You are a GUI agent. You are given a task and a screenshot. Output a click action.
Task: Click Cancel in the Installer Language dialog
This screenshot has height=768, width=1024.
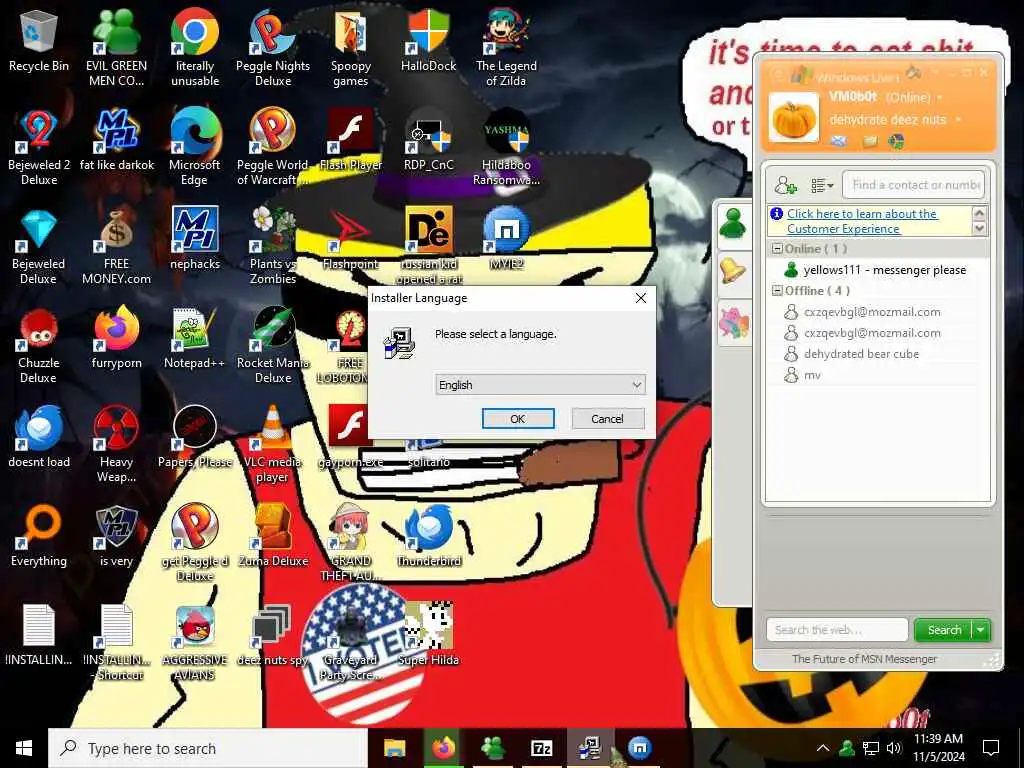pyautogui.click(x=607, y=419)
